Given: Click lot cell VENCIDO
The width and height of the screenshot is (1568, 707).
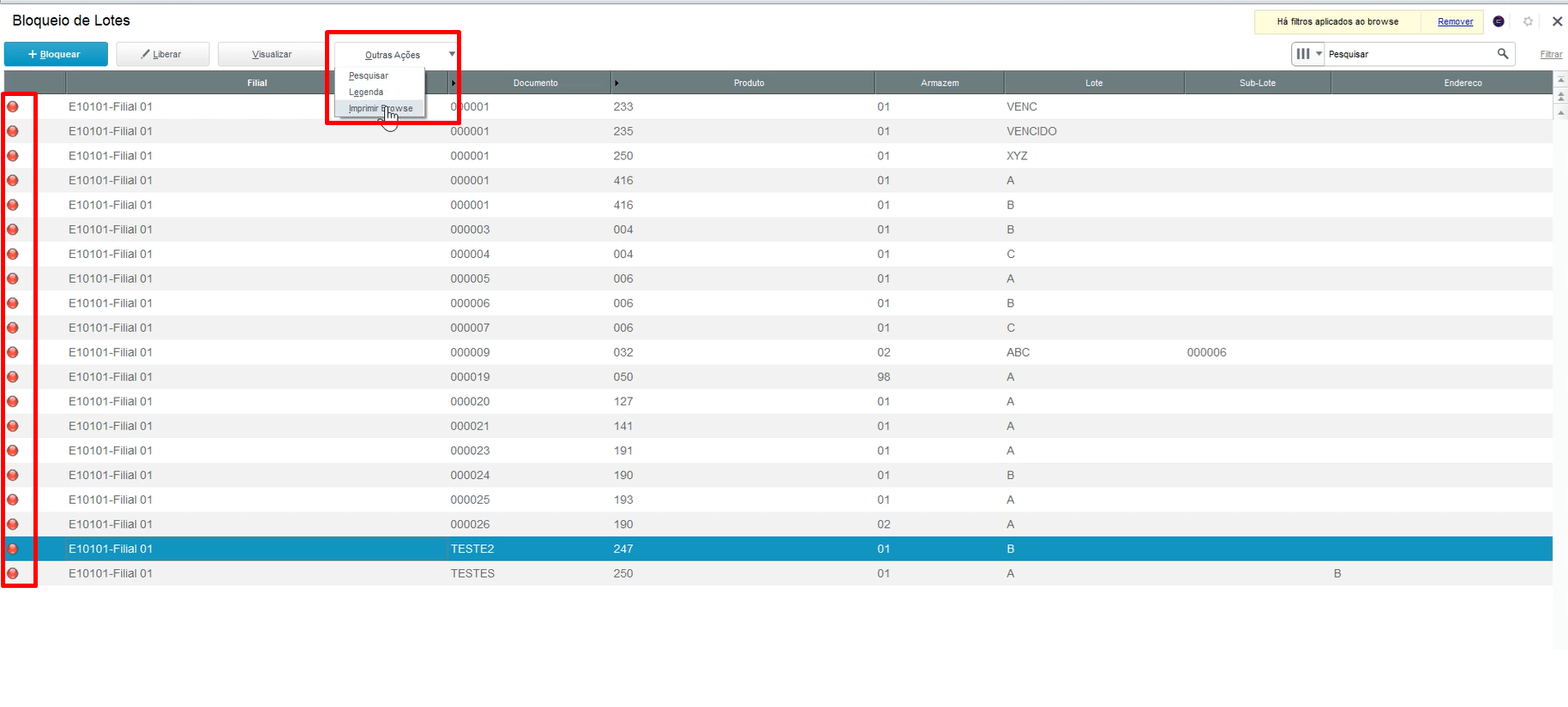Looking at the screenshot, I should tap(1031, 131).
